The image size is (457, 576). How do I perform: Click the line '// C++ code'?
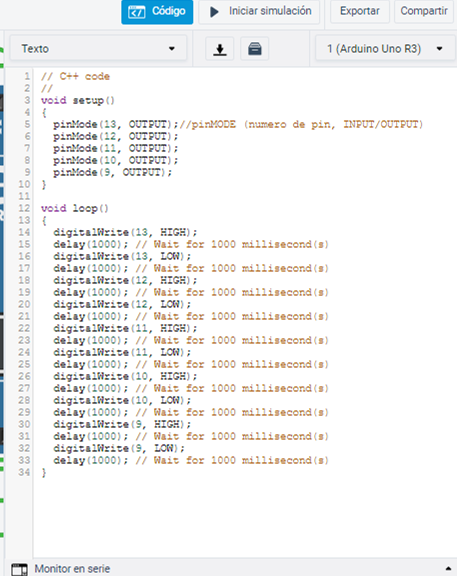point(75,76)
